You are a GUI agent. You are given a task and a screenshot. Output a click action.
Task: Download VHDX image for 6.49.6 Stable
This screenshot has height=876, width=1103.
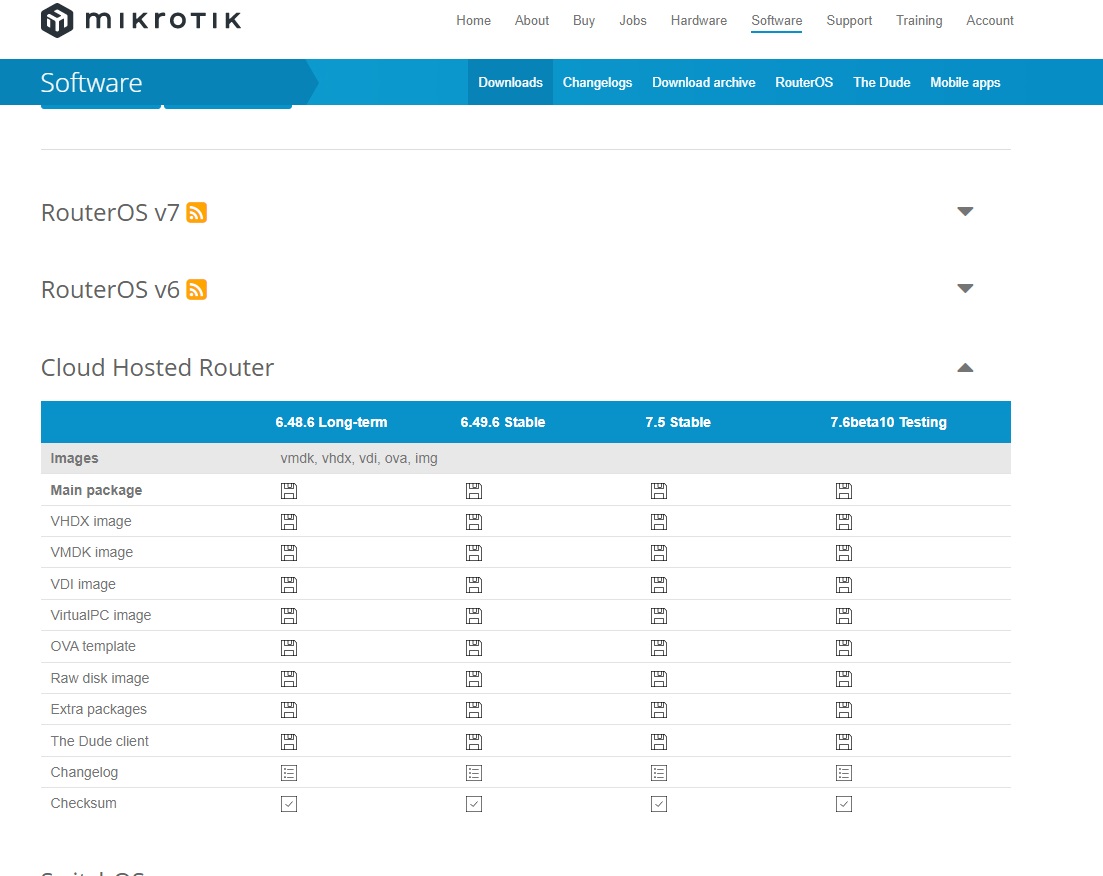[474, 521]
